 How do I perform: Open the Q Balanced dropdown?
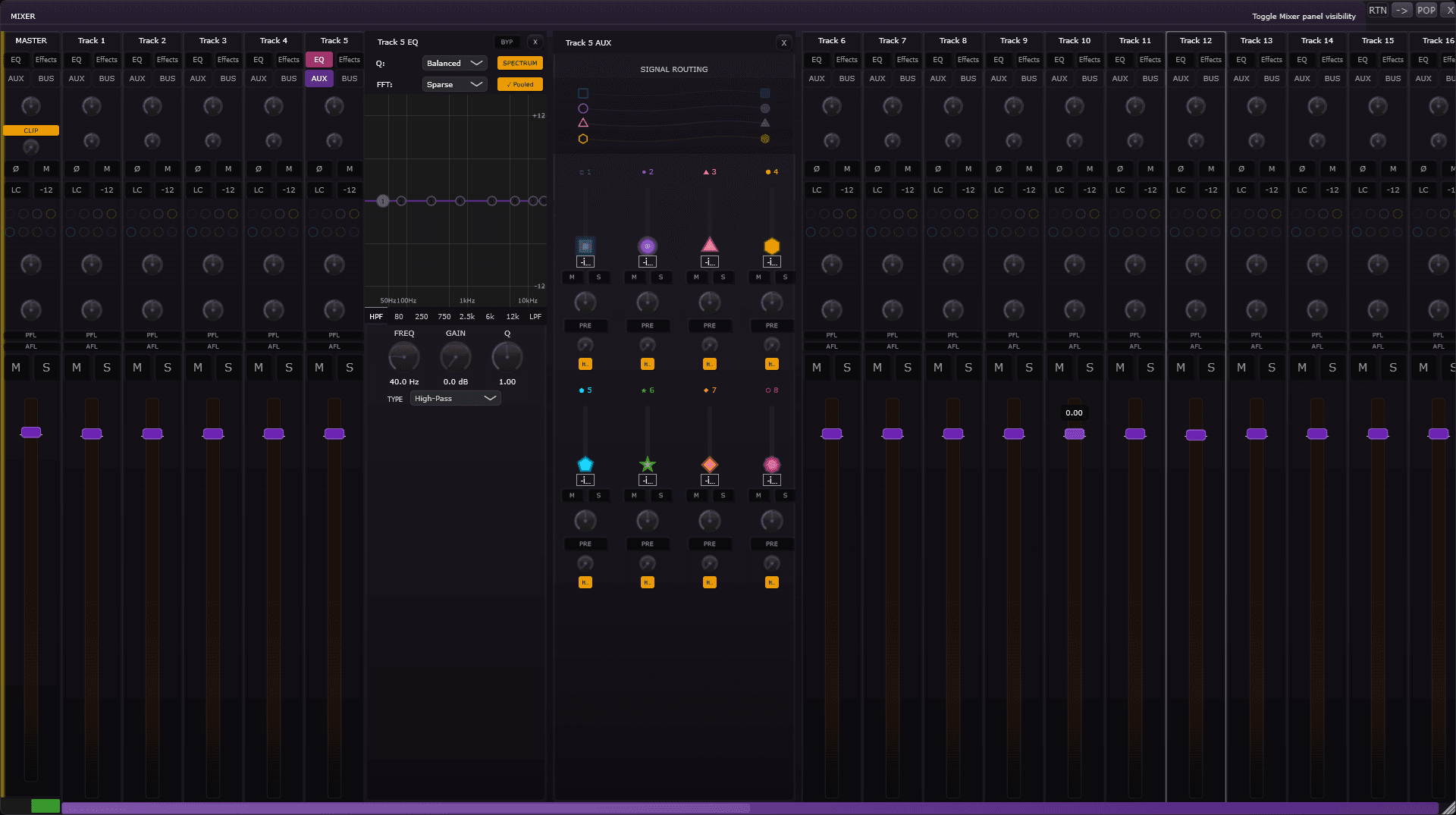point(454,63)
